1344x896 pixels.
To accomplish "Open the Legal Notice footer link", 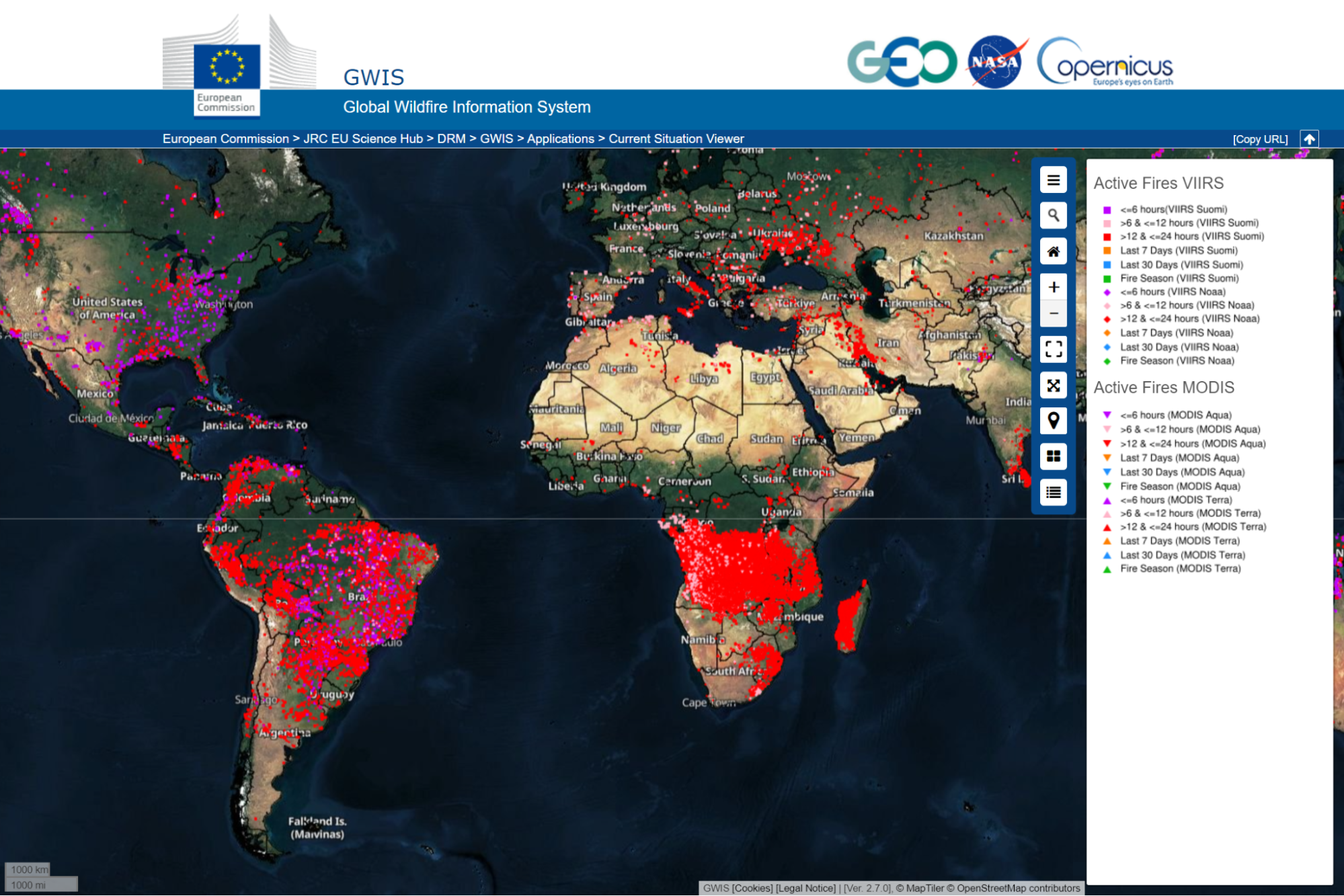I will (x=805, y=888).
